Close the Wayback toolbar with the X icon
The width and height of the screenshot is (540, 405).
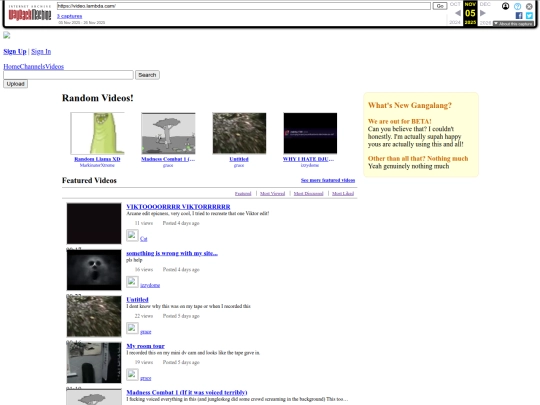(529, 6)
